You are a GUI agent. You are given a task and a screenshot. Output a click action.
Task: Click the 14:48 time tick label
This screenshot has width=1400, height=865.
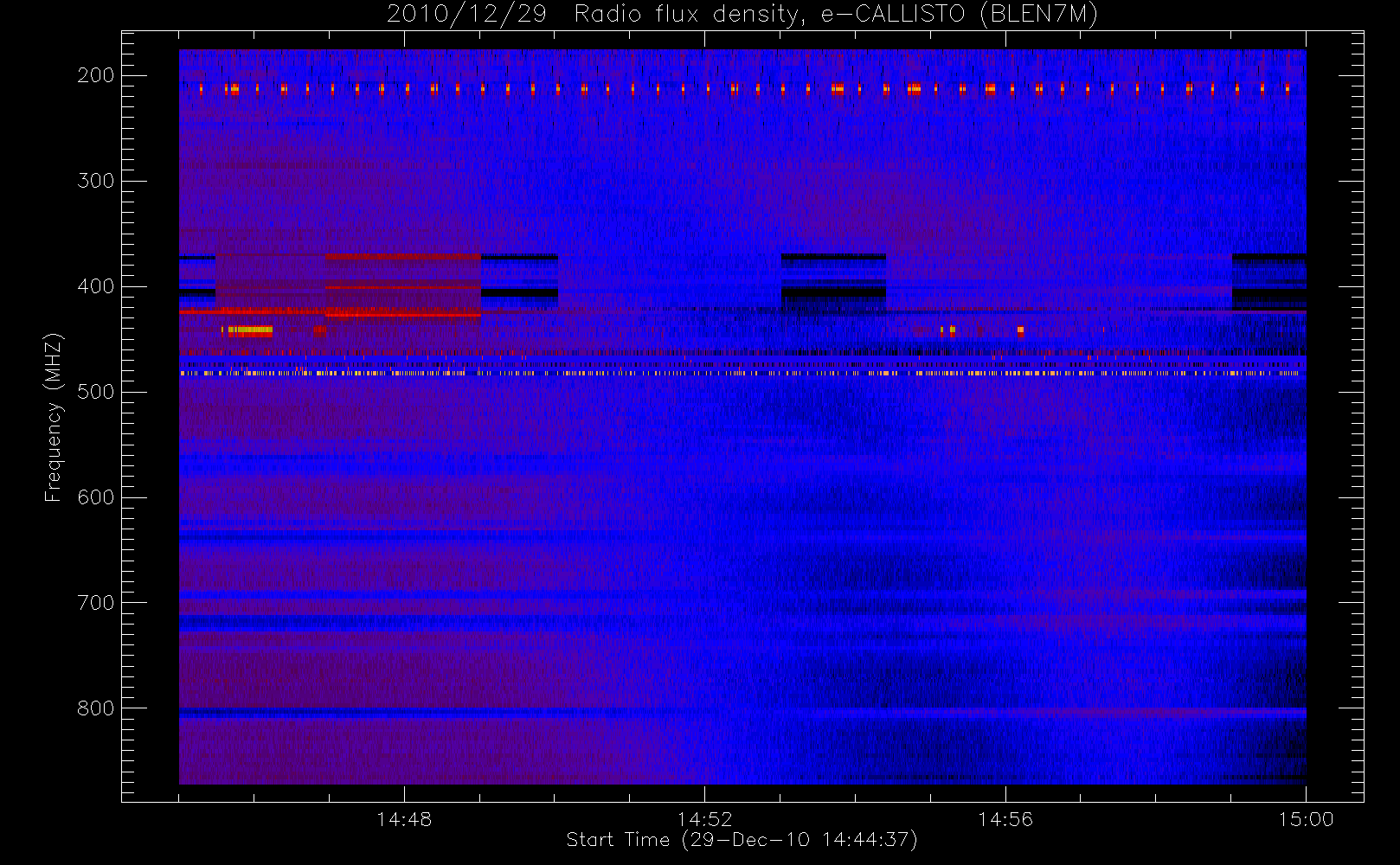[404, 819]
